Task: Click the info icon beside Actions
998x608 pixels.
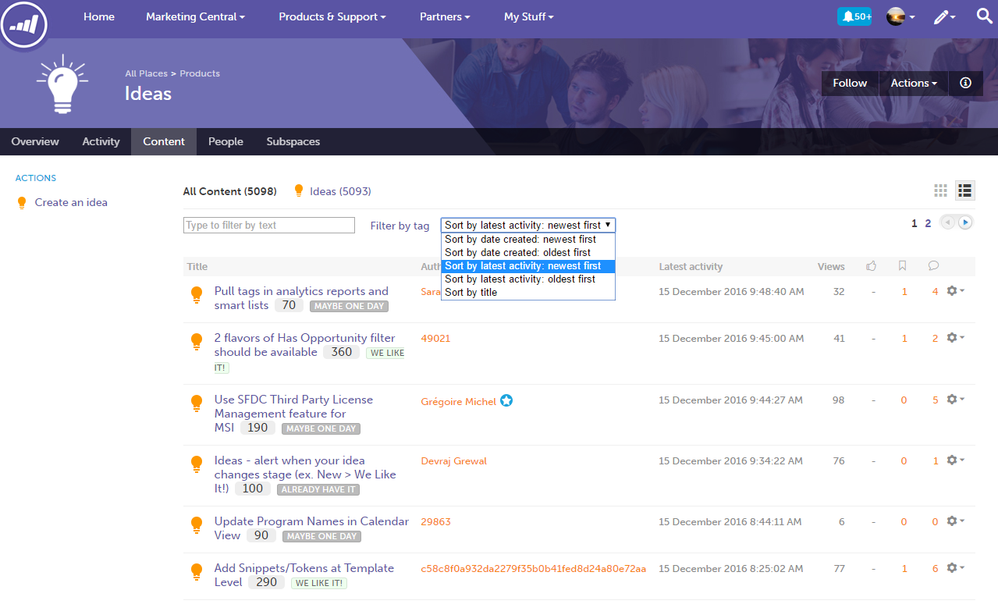Action: pos(966,83)
